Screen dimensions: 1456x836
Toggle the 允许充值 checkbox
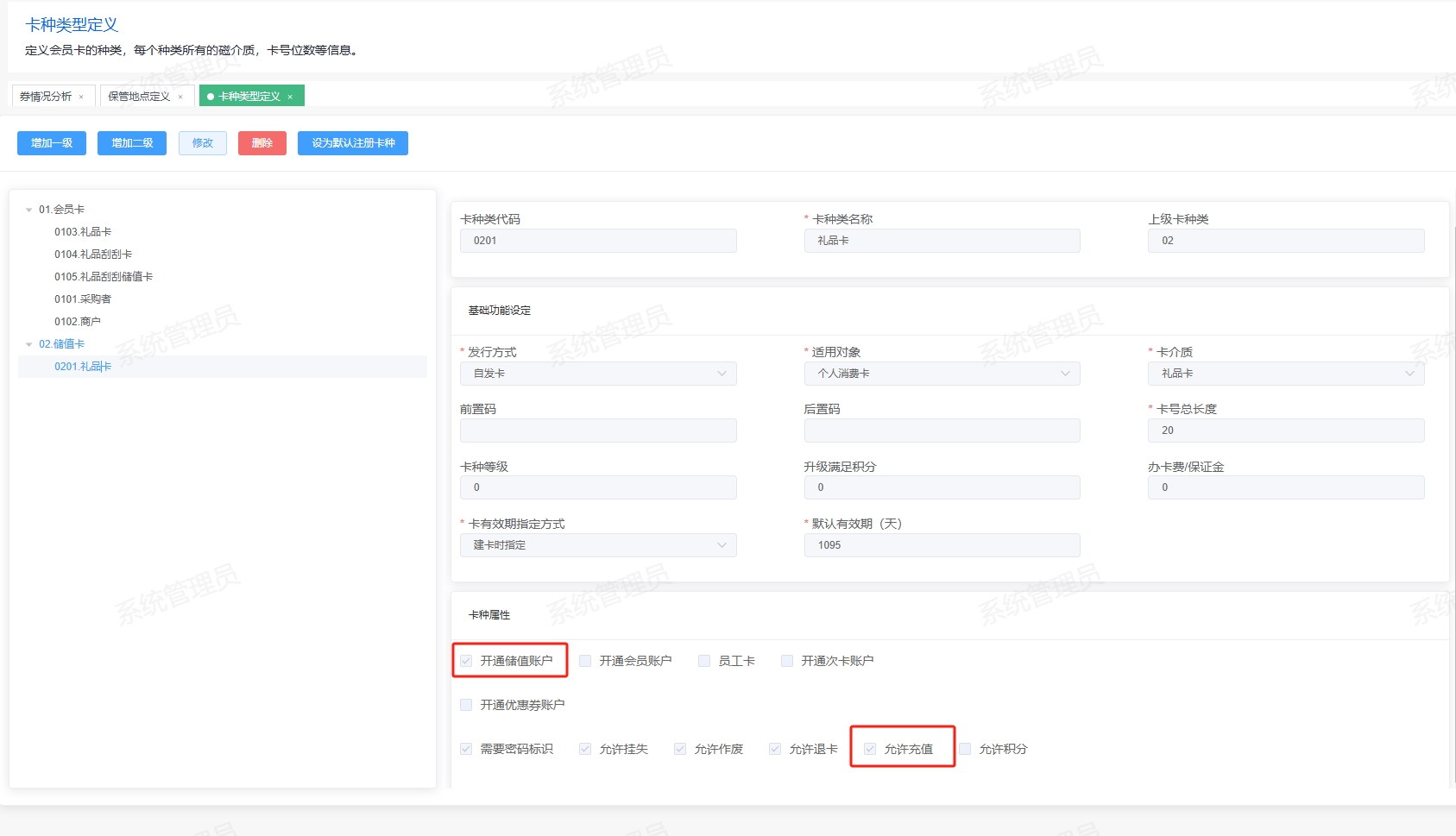pyautogui.click(x=870, y=749)
